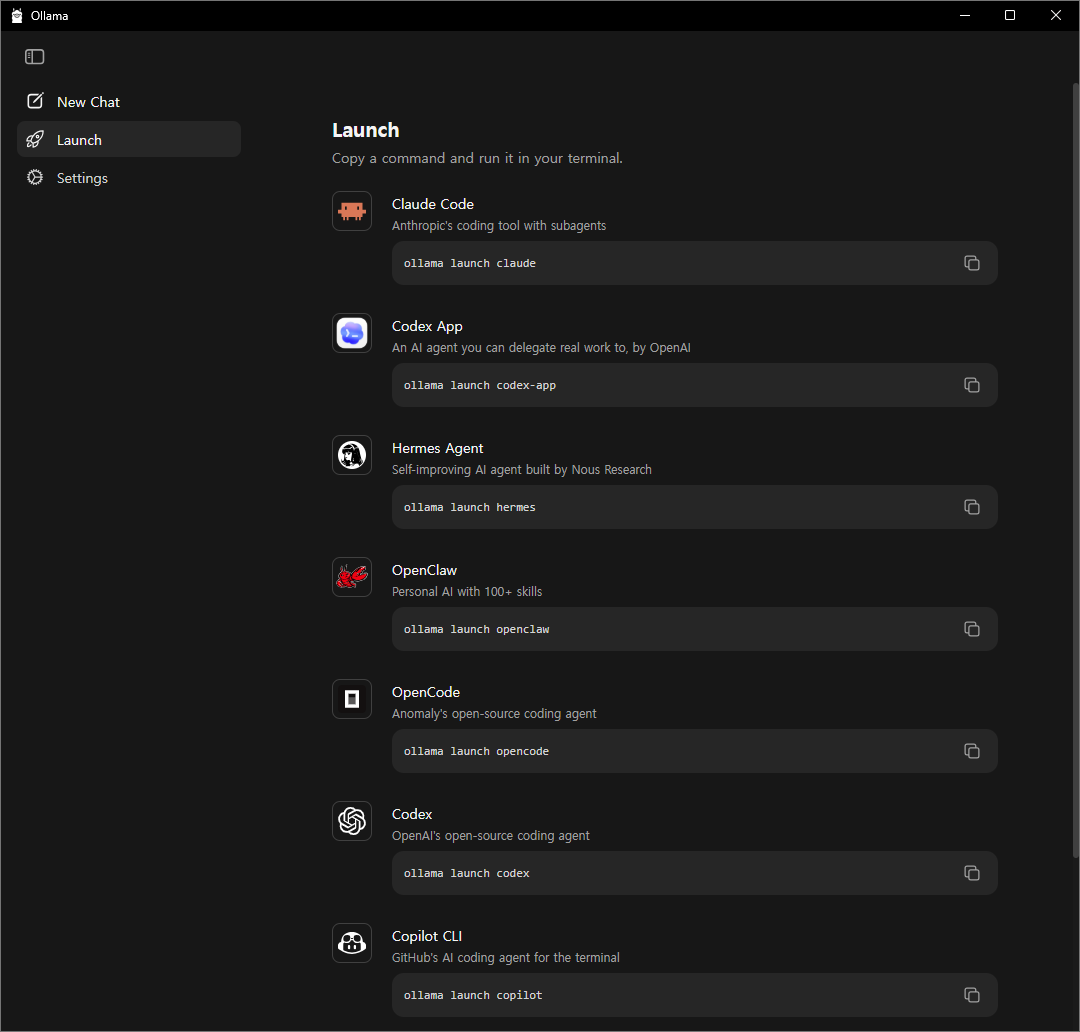
Task: Open New Chat from the sidebar
Action: click(x=129, y=102)
